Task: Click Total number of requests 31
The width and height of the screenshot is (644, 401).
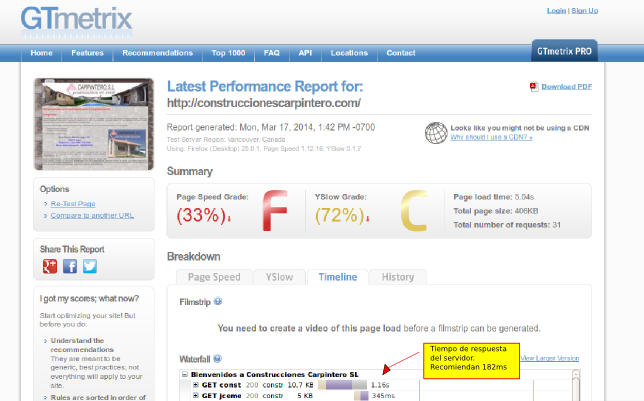Action: point(507,225)
